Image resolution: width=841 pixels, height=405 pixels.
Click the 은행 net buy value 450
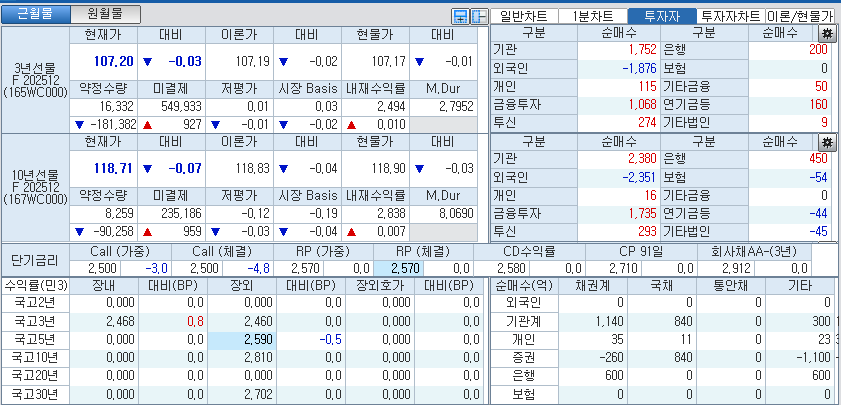pos(820,159)
